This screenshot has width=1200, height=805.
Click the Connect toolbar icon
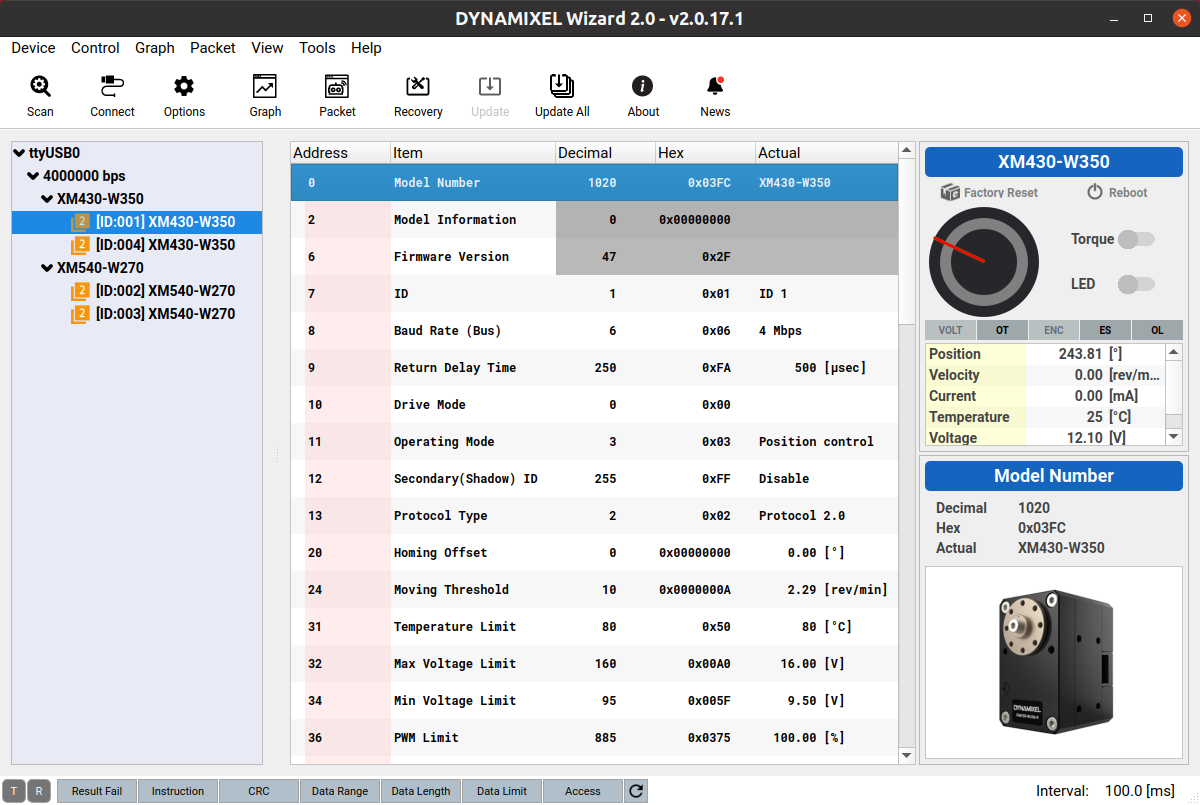pyautogui.click(x=112, y=87)
